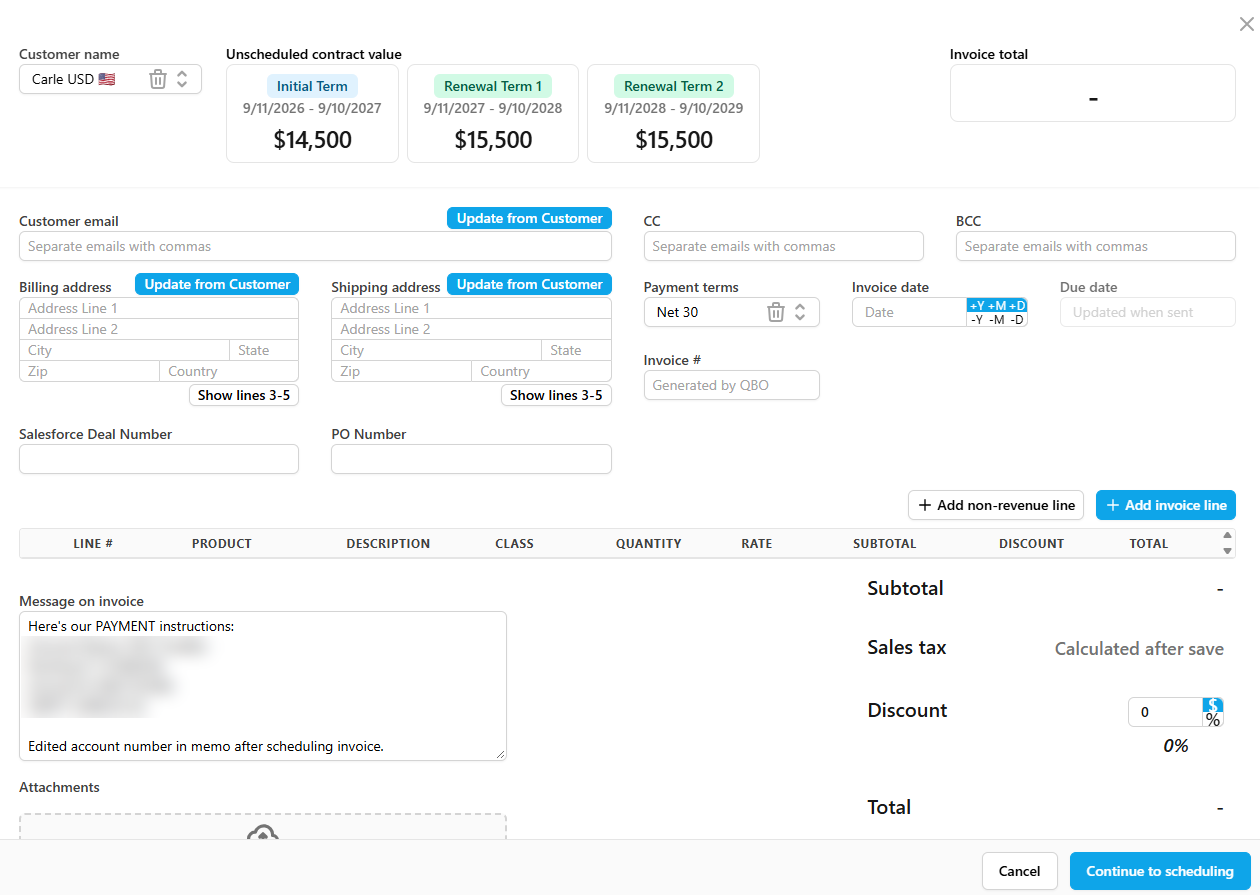Add one year with +Y
Viewport: 1260px width, 895px height.
click(977, 305)
